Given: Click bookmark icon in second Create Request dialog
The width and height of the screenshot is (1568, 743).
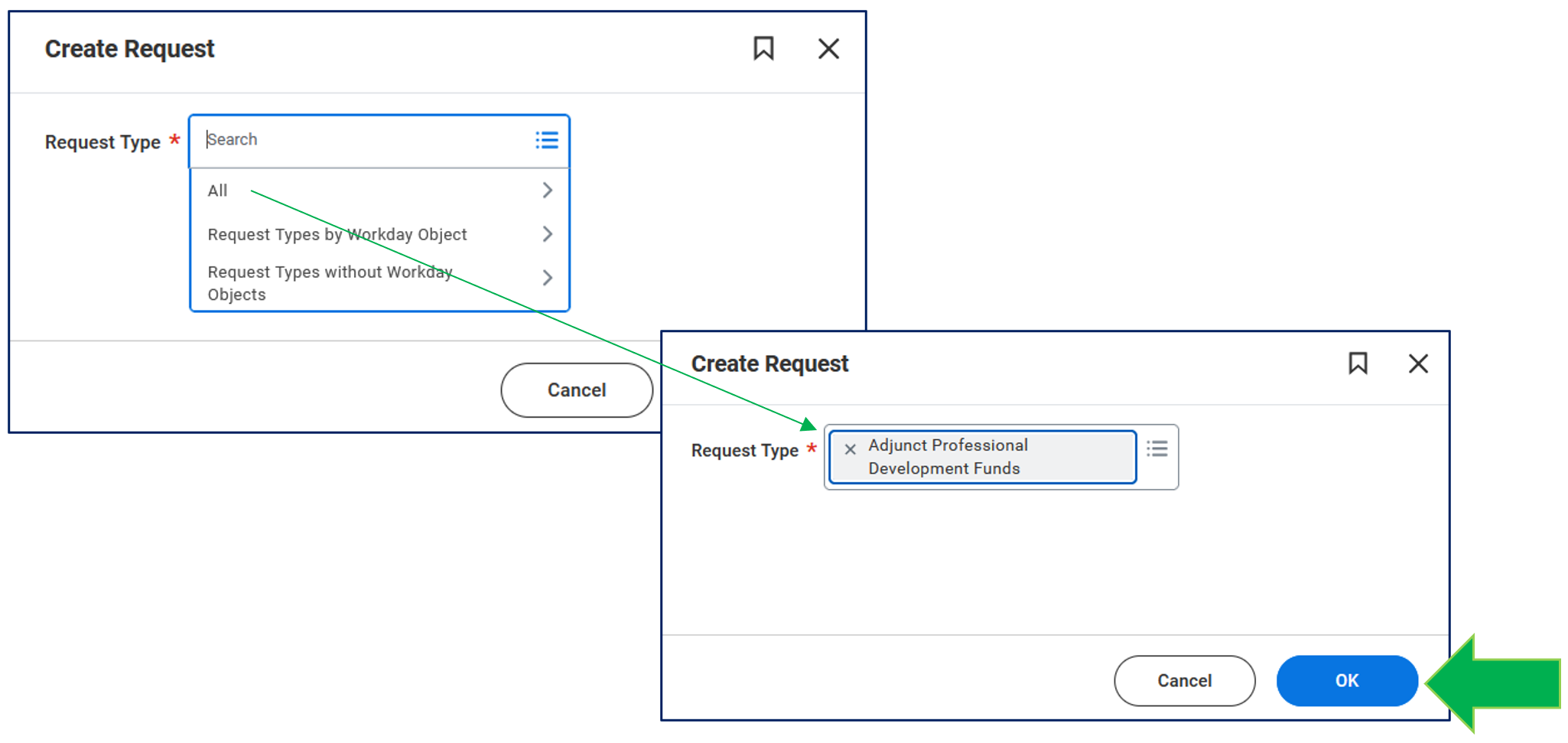Looking at the screenshot, I should [1358, 363].
